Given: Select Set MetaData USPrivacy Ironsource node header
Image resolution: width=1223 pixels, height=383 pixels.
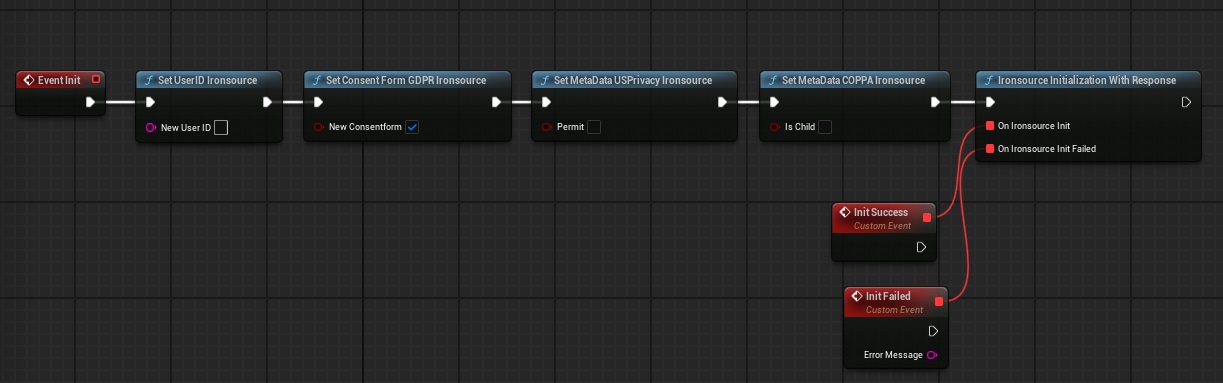Looking at the screenshot, I should (635, 80).
